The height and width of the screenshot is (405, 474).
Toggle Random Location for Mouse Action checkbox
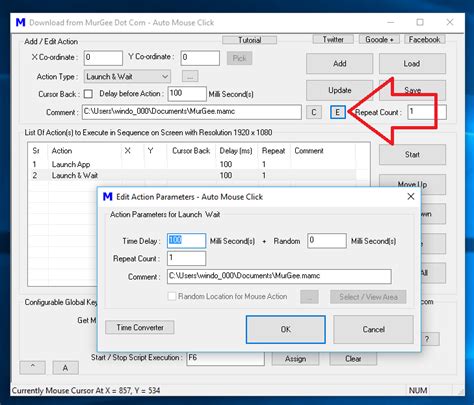(x=172, y=296)
